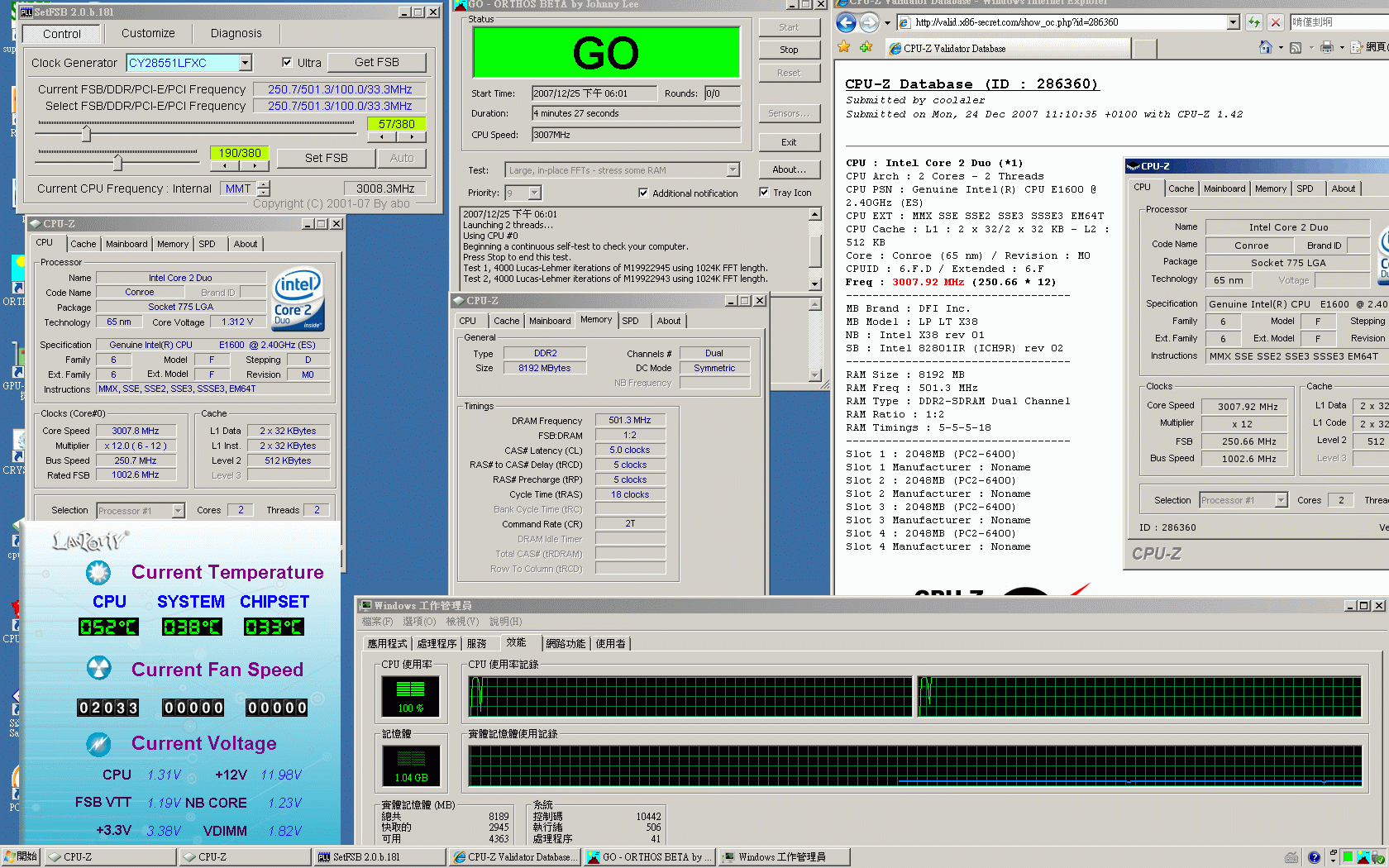The width and height of the screenshot is (1389, 868).
Task: Toggle the Ultra checkbox in SetFSB
Action: click(287, 62)
